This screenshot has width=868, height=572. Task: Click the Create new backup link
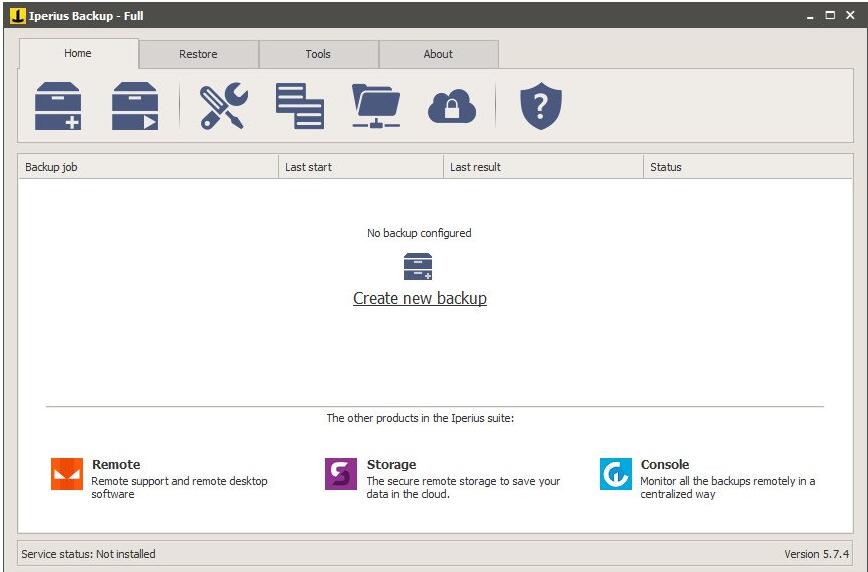pyautogui.click(x=420, y=298)
